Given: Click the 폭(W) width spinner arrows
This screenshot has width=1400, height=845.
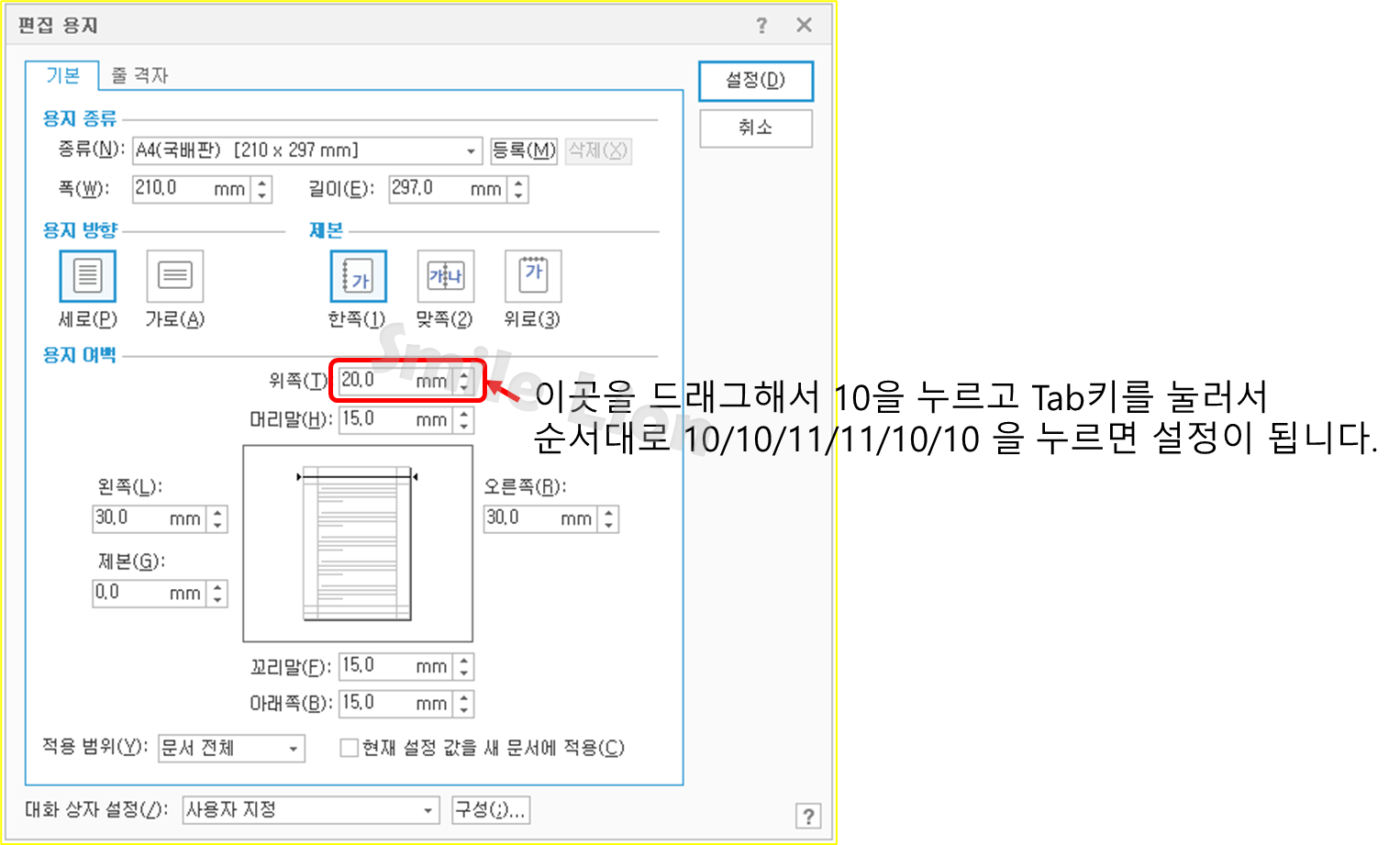Looking at the screenshot, I should point(262,189).
